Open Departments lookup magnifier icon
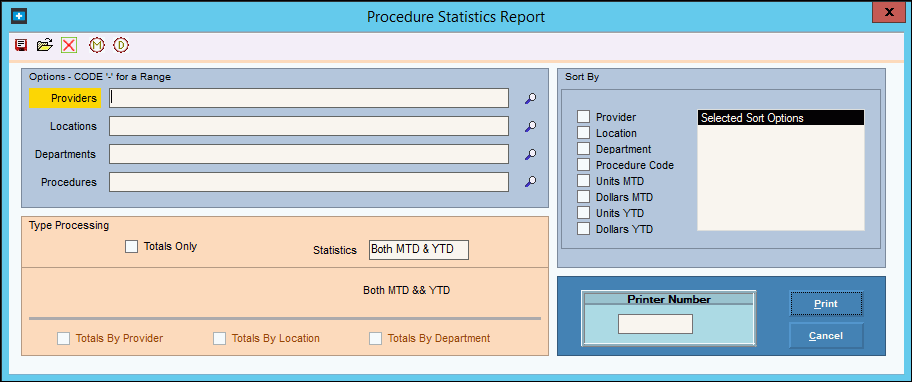This screenshot has width=912, height=382. coord(530,154)
